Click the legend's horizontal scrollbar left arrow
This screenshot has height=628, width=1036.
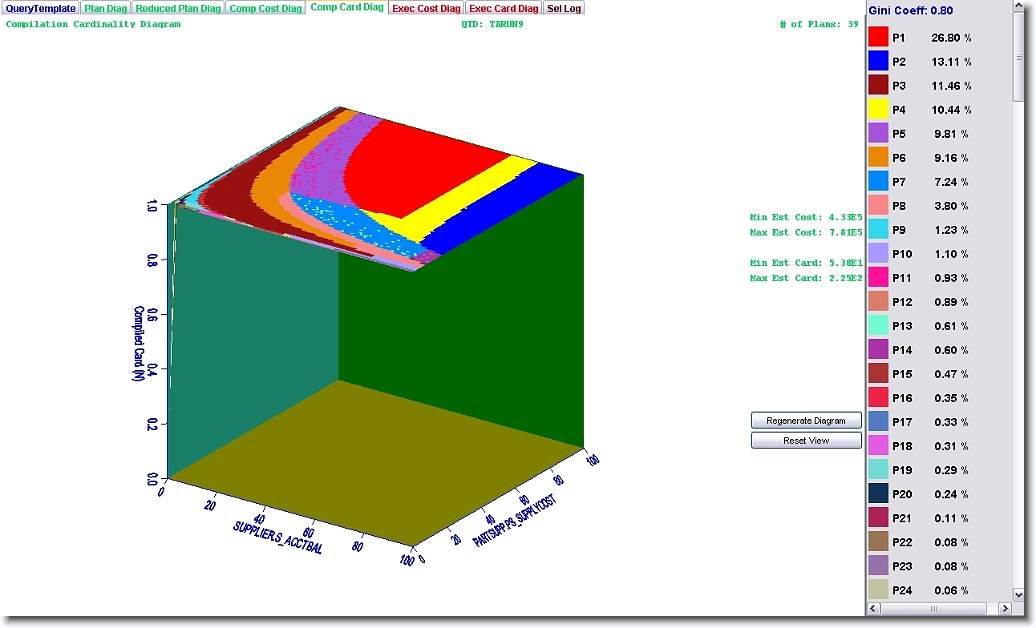[x=875, y=608]
